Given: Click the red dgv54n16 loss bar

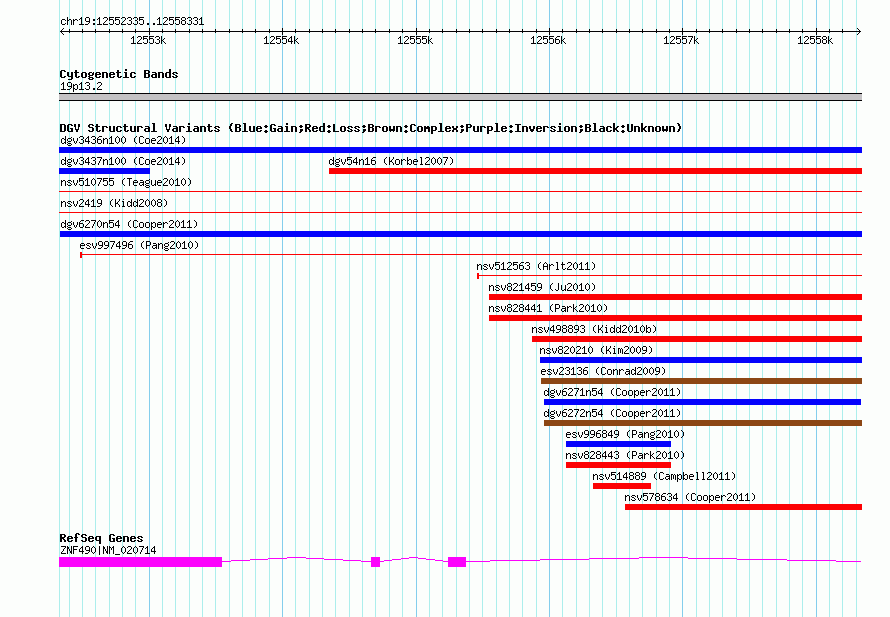Looking at the screenshot, I should [x=595, y=171].
